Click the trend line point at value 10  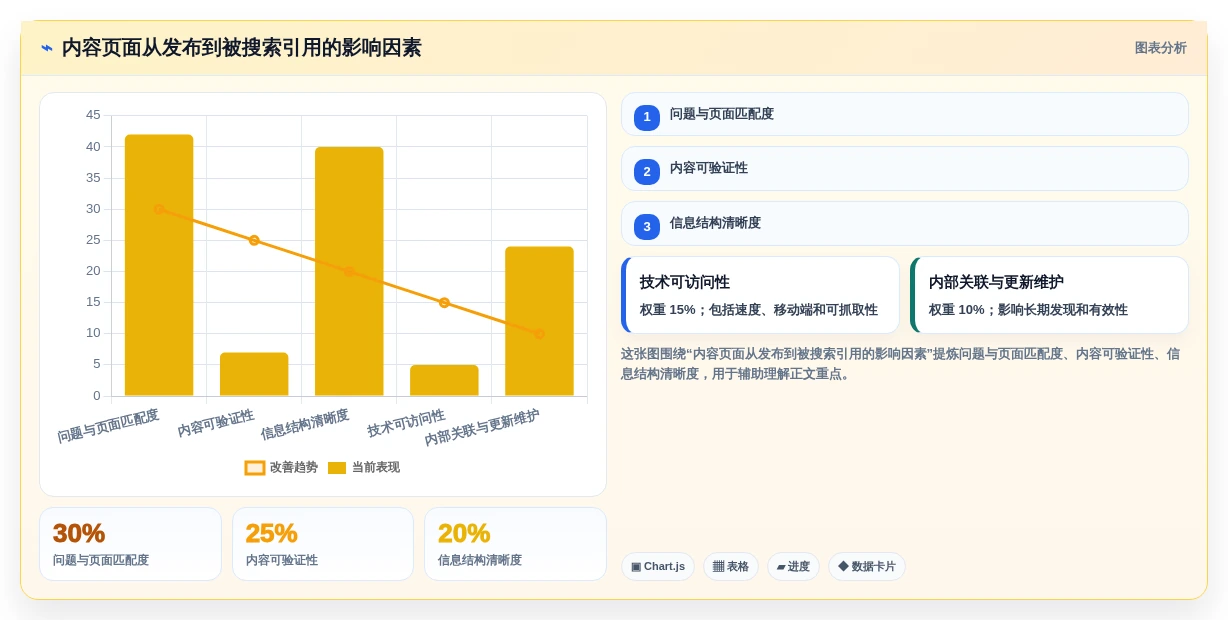click(x=539, y=334)
